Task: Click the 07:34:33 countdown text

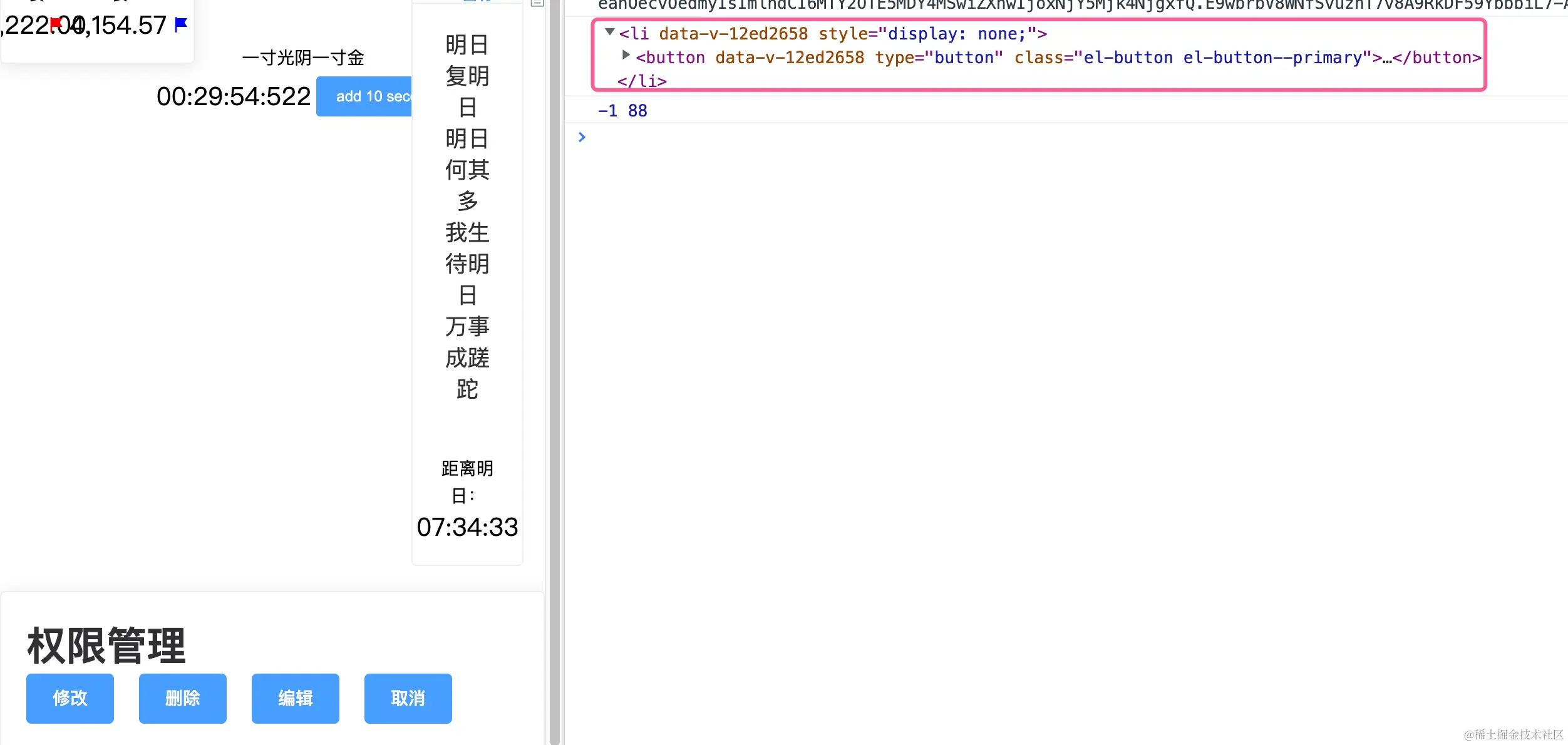Action: click(x=467, y=527)
